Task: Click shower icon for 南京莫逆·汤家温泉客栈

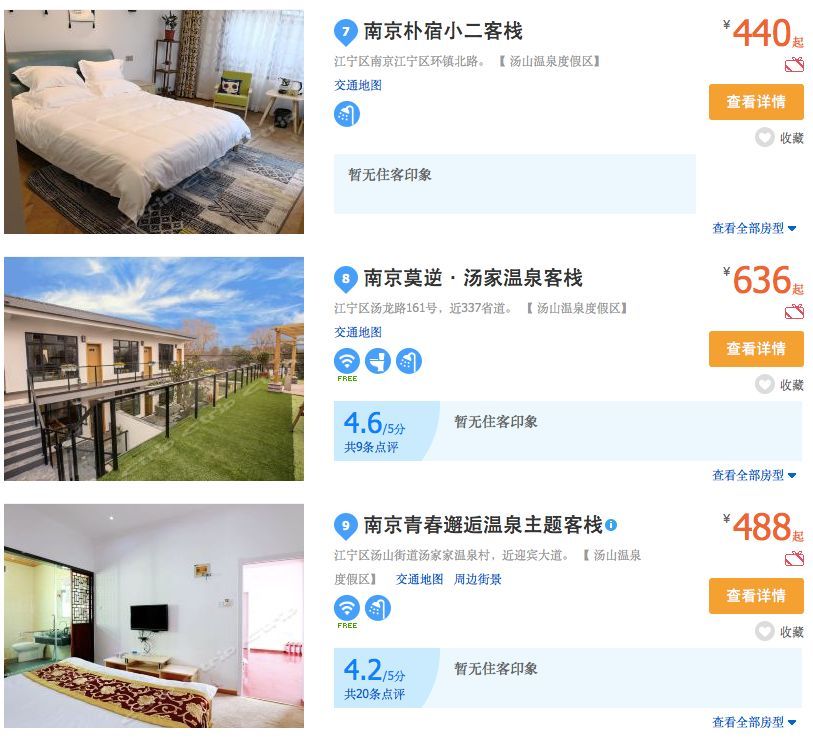Action: [409, 361]
